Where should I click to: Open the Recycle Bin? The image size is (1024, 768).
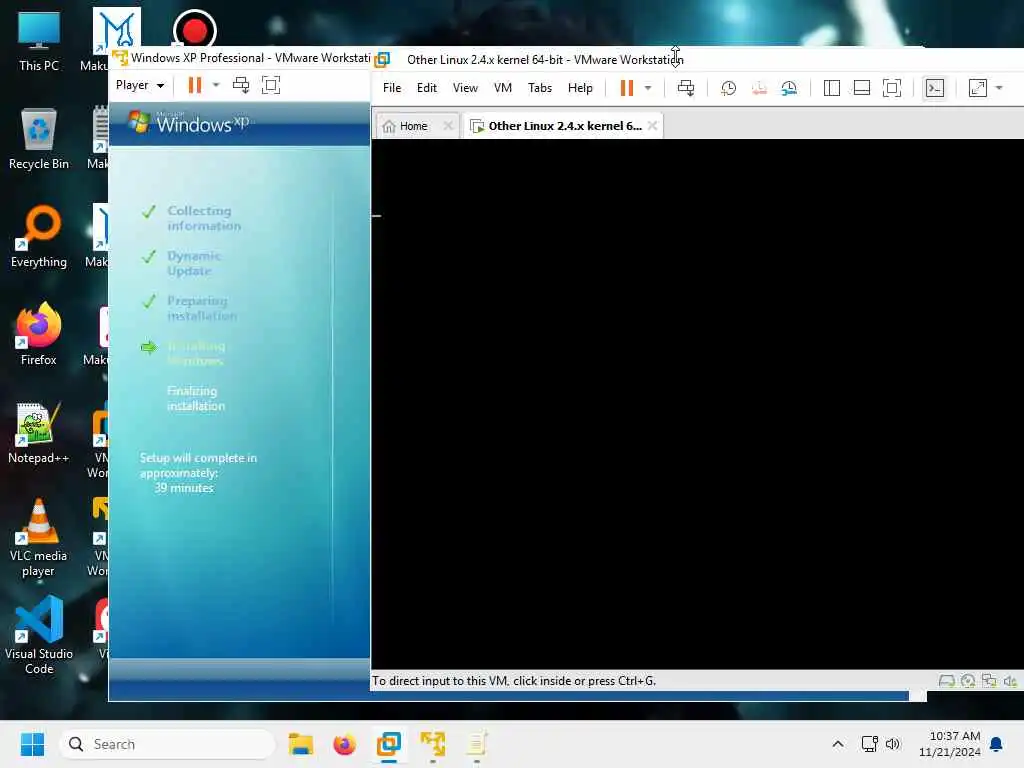39,139
